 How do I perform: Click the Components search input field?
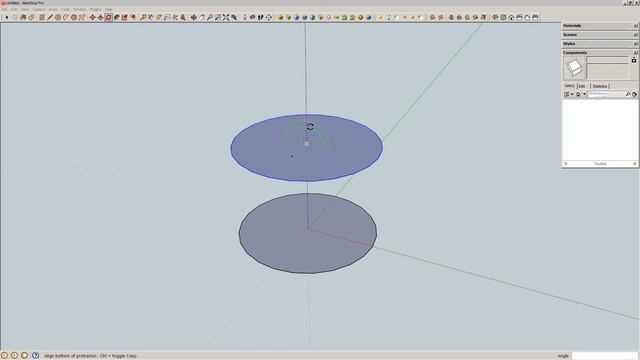tap(606, 94)
